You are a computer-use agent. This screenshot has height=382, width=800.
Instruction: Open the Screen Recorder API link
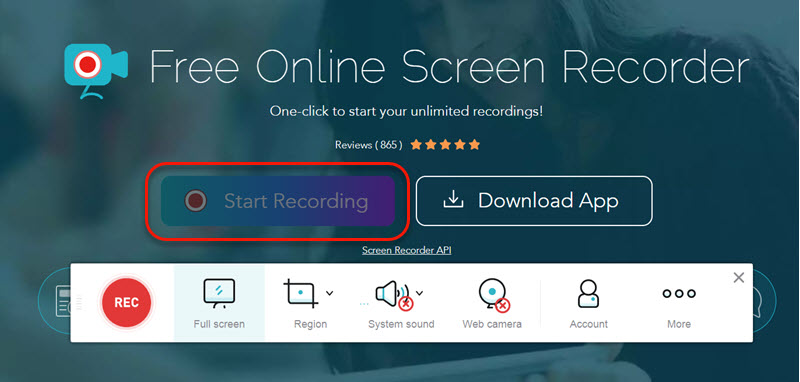point(407,250)
